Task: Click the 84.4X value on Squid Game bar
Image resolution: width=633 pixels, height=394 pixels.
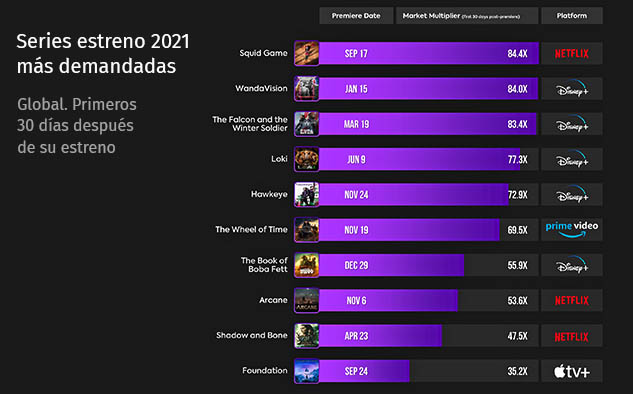Action: click(518, 53)
